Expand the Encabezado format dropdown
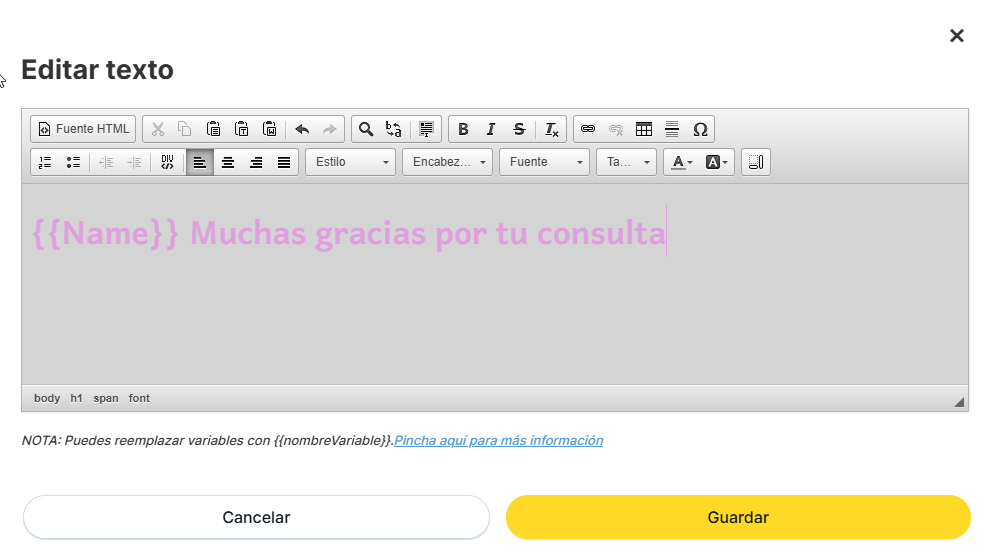This screenshot has height=555, width=994. coord(448,162)
